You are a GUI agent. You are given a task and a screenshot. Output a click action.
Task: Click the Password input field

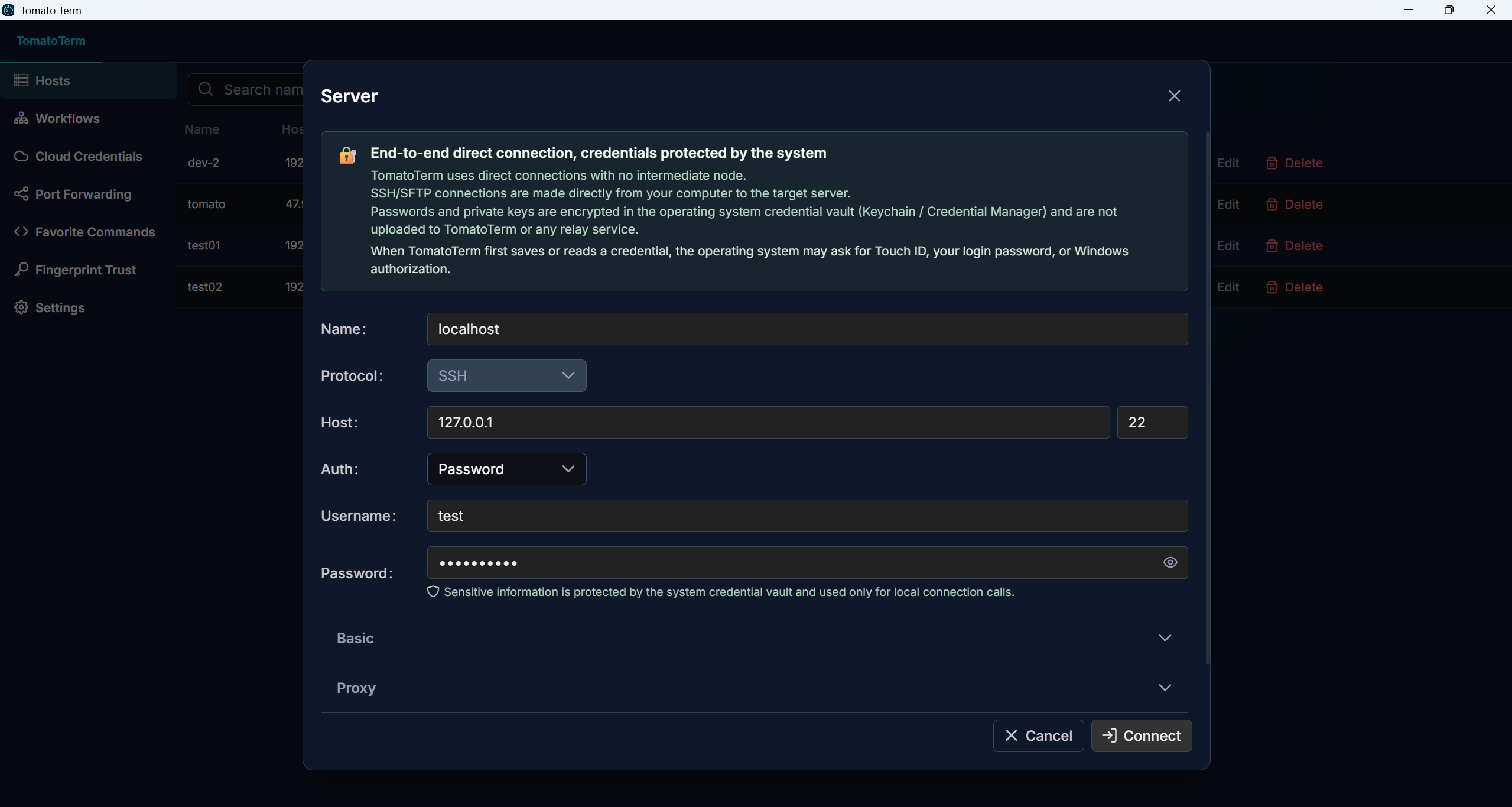[x=807, y=562]
